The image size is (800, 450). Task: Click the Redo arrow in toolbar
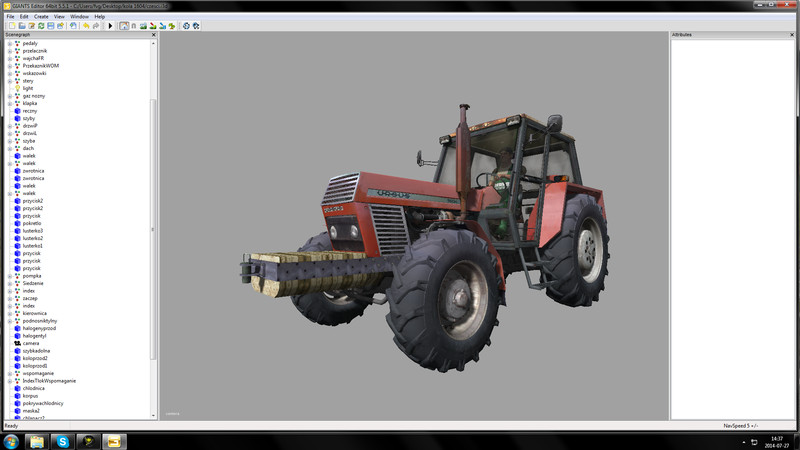[95, 26]
